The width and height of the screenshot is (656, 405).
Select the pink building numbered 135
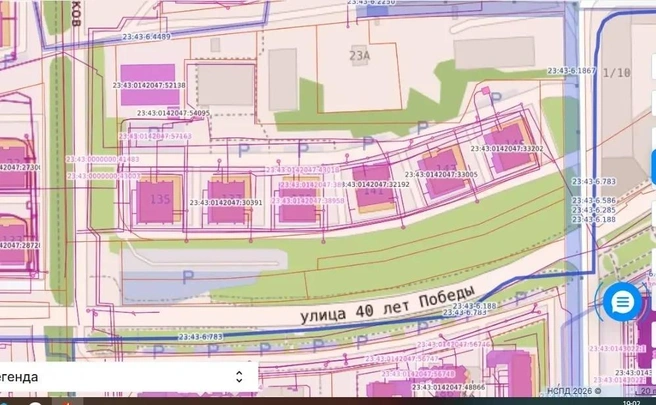(x=155, y=201)
